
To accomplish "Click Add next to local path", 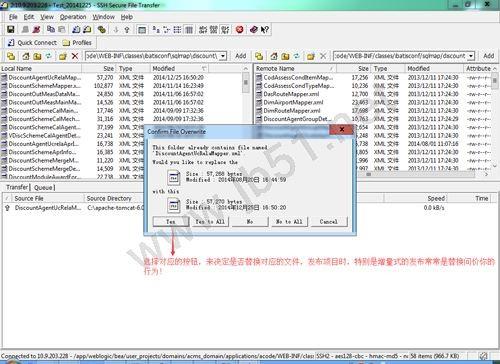I will click(240, 56).
